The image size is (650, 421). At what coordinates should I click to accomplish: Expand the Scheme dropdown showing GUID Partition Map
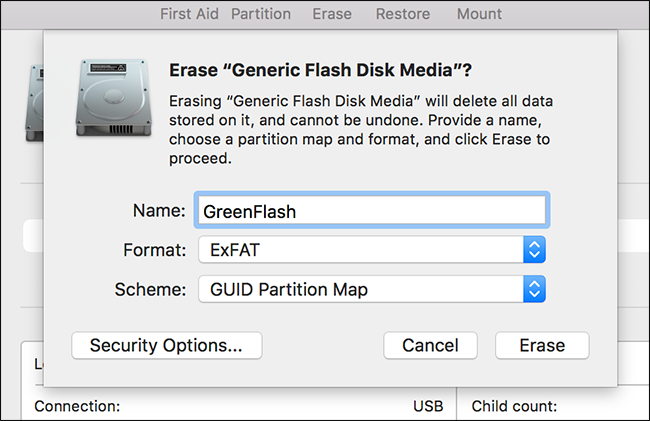point(371,290)
